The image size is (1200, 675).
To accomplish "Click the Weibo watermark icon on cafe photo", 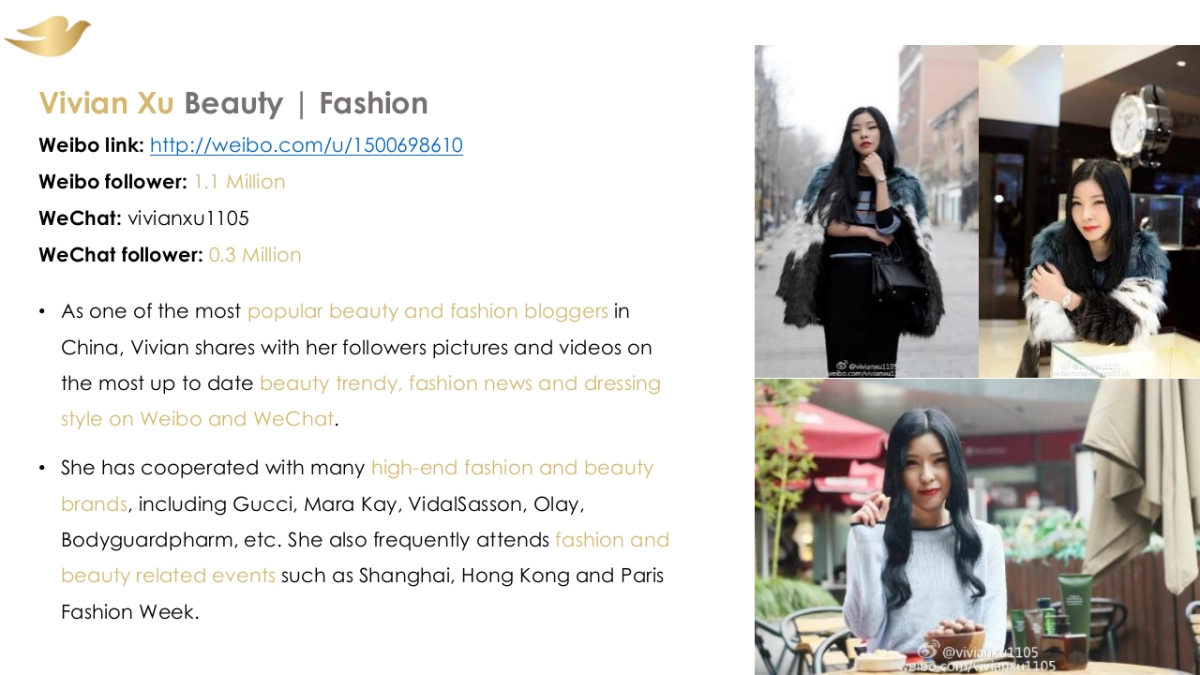I will (928, 650).
